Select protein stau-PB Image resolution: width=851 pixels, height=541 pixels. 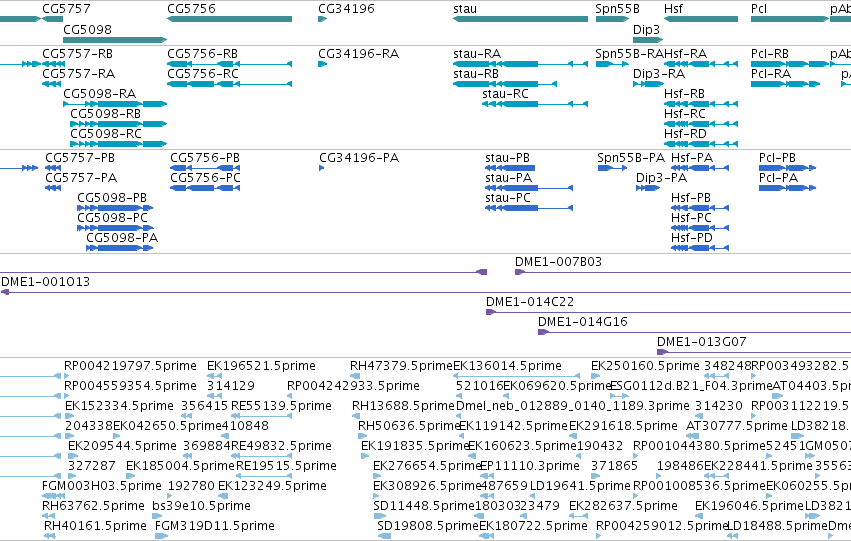[507, 158]
